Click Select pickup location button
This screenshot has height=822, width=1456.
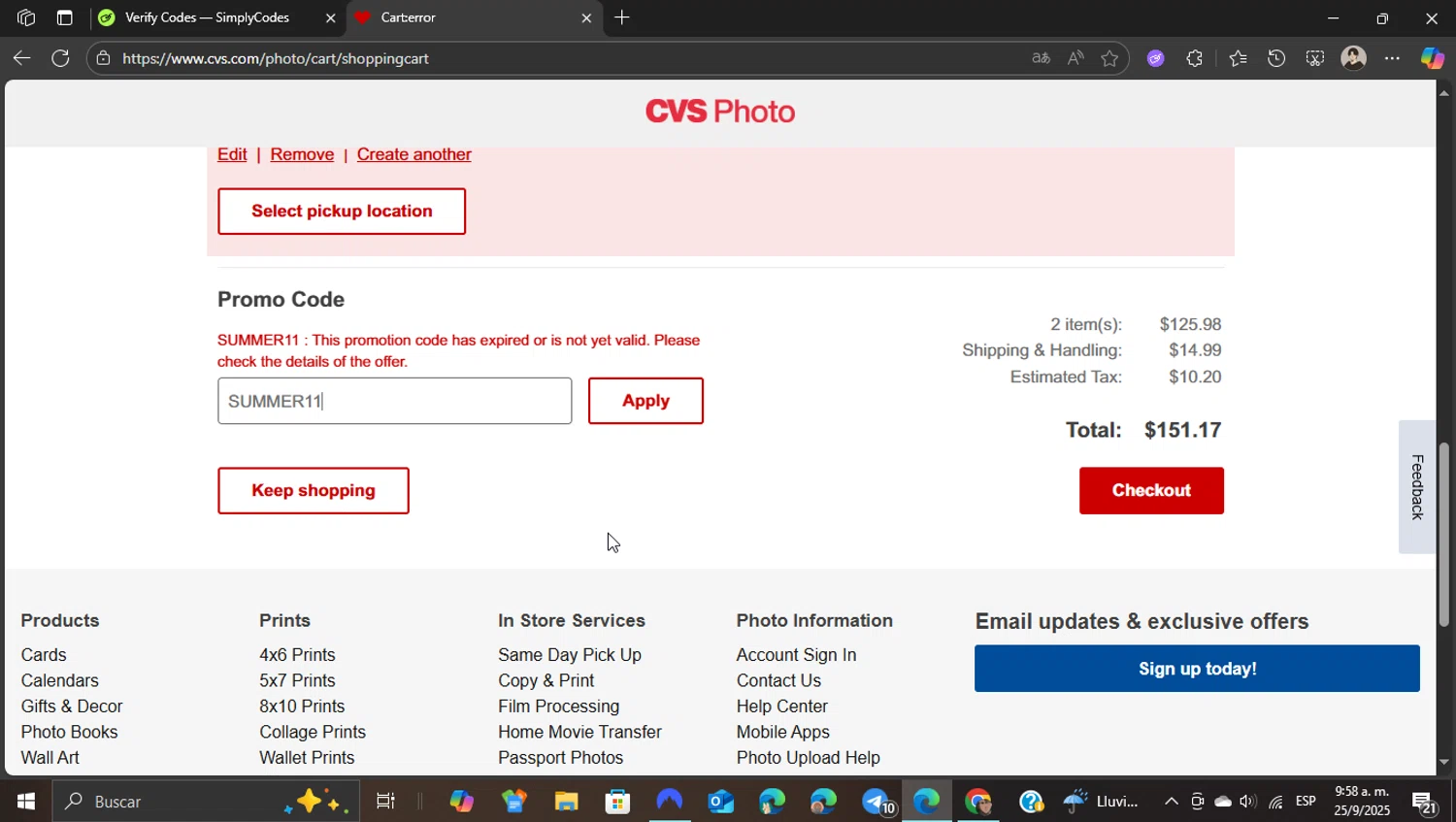(342, 211)
